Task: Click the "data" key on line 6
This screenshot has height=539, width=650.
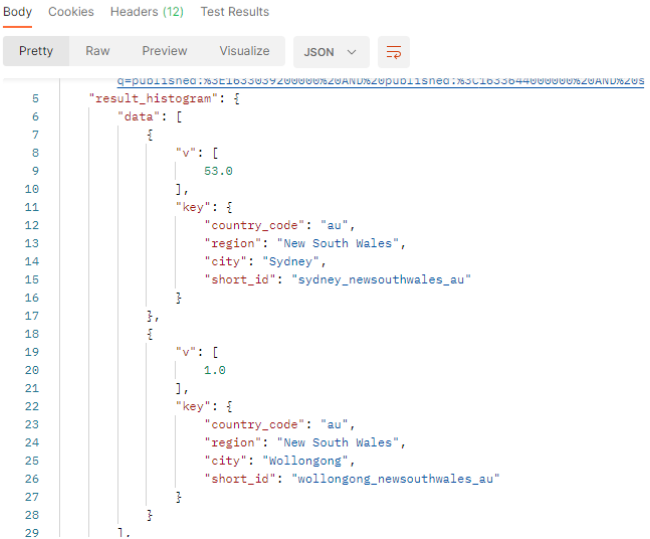Action: pos(139,117)
